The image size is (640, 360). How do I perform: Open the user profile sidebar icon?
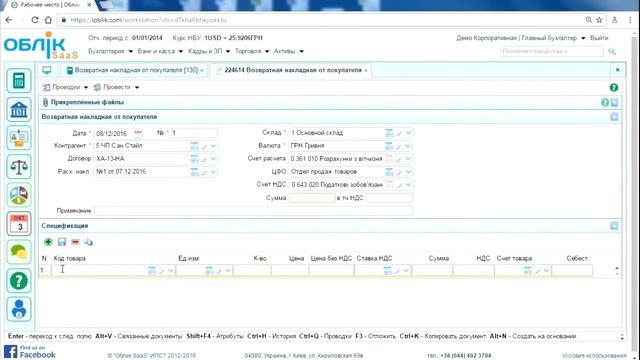(x=19, y=309)
